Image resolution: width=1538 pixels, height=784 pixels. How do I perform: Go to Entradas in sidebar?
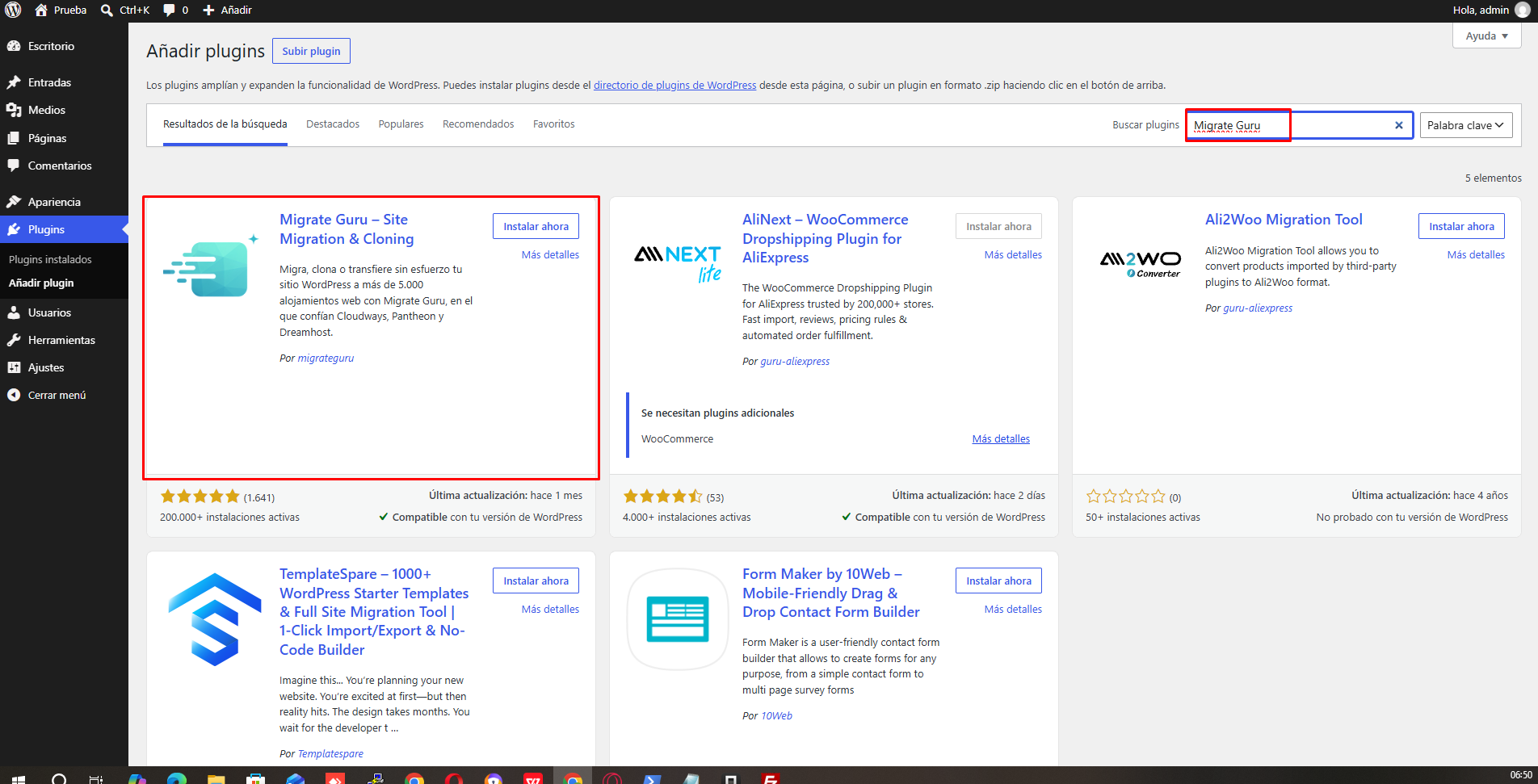pyautogui.click(x=64, y=82)
